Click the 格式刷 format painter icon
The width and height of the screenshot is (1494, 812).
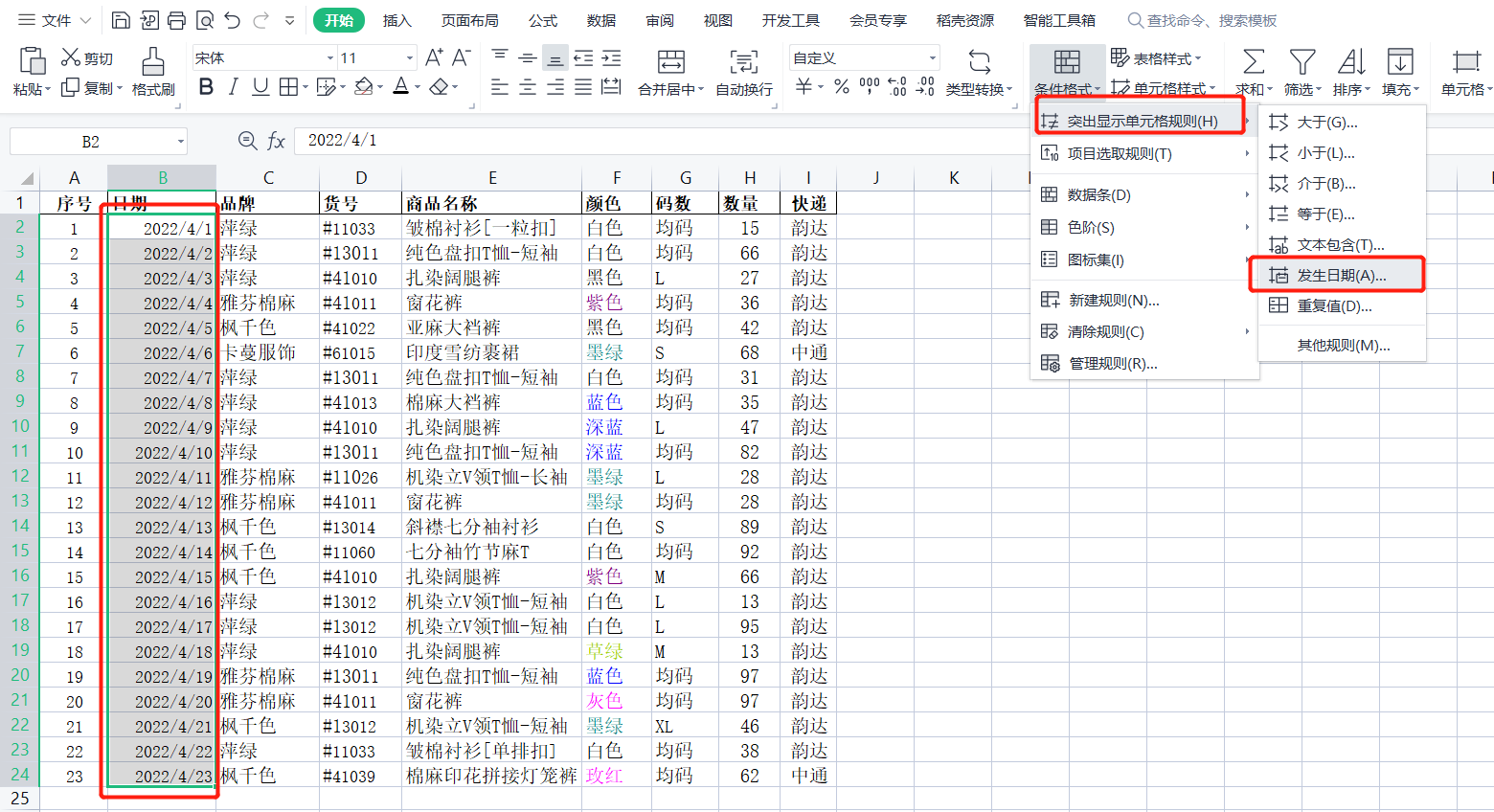click(152, 61)
